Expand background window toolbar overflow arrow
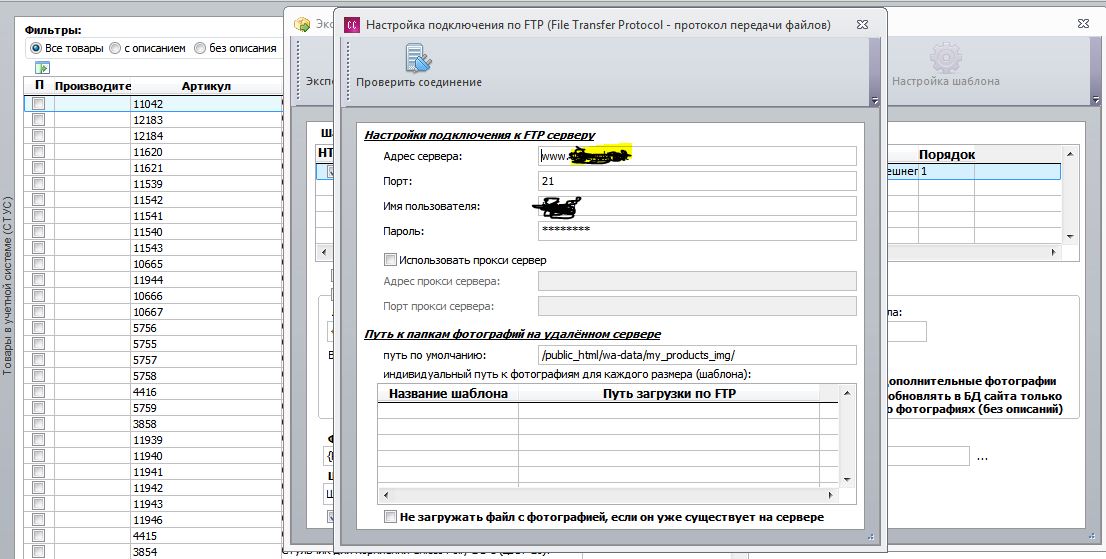Screen dimensions: 1106x559 (1095, 100)
